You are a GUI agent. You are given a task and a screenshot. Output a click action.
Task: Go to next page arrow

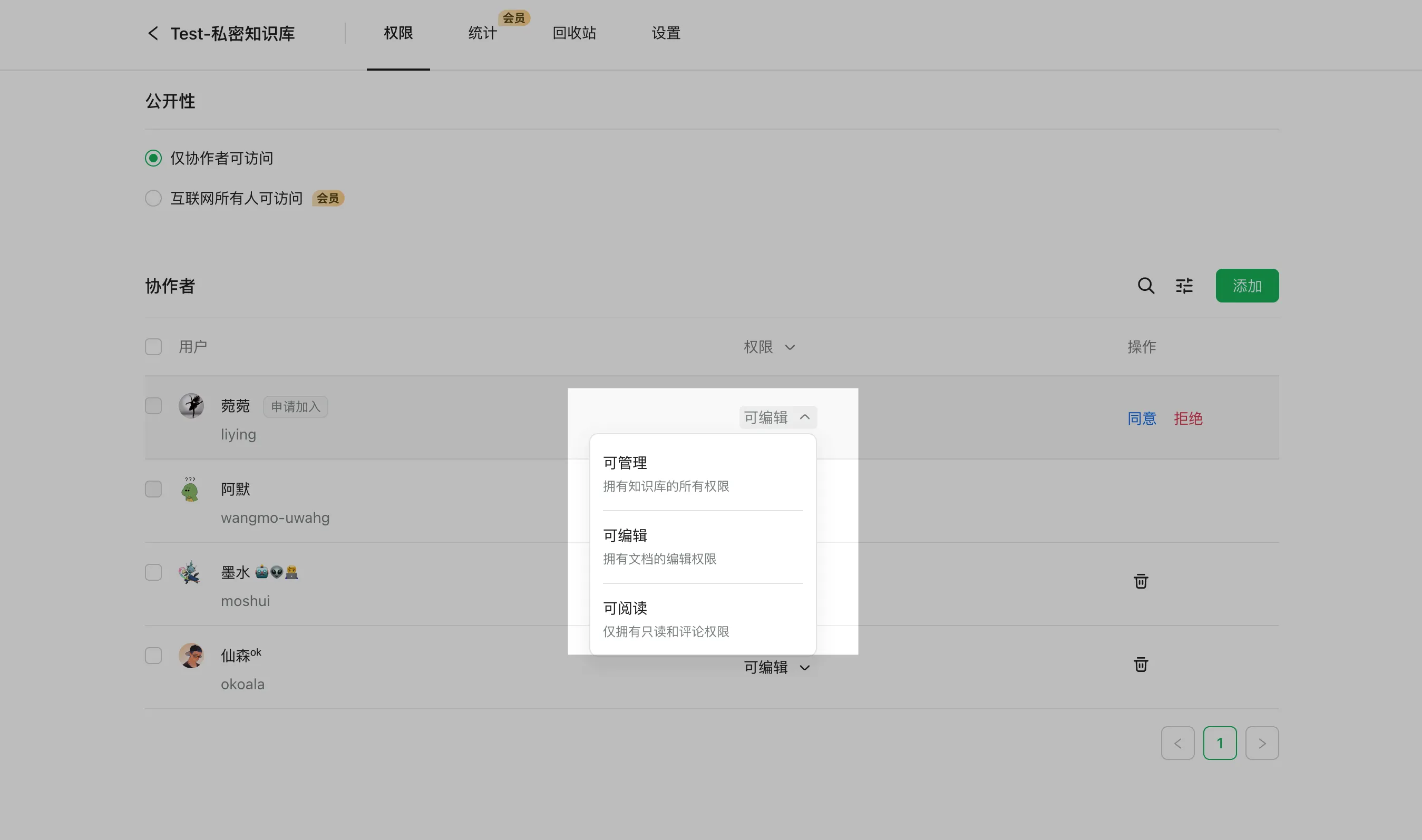(x=1262, y=743)
